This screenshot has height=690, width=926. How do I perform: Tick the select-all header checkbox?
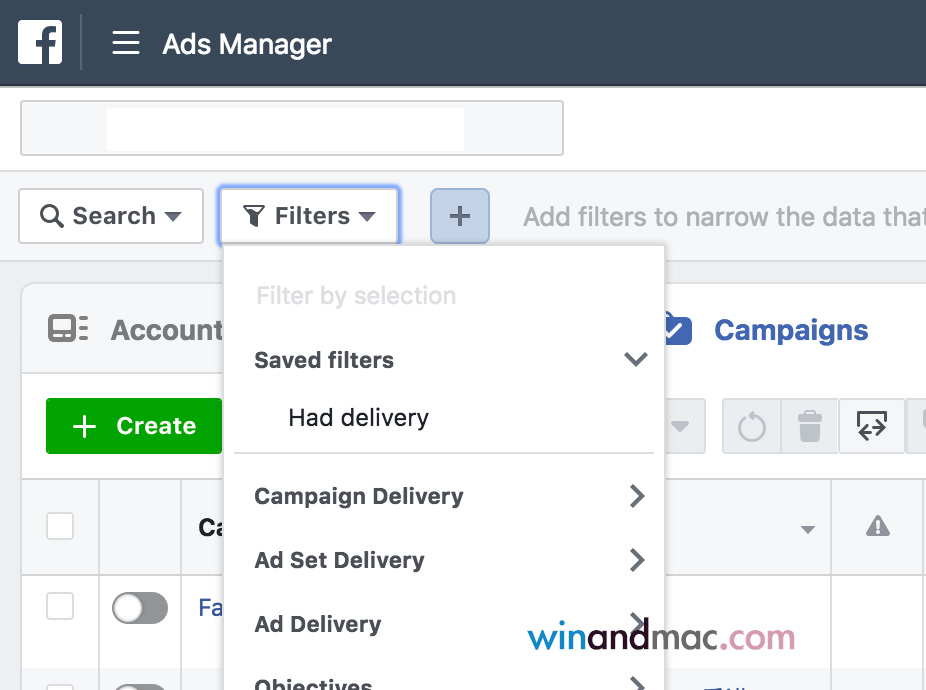coord(60,526)
